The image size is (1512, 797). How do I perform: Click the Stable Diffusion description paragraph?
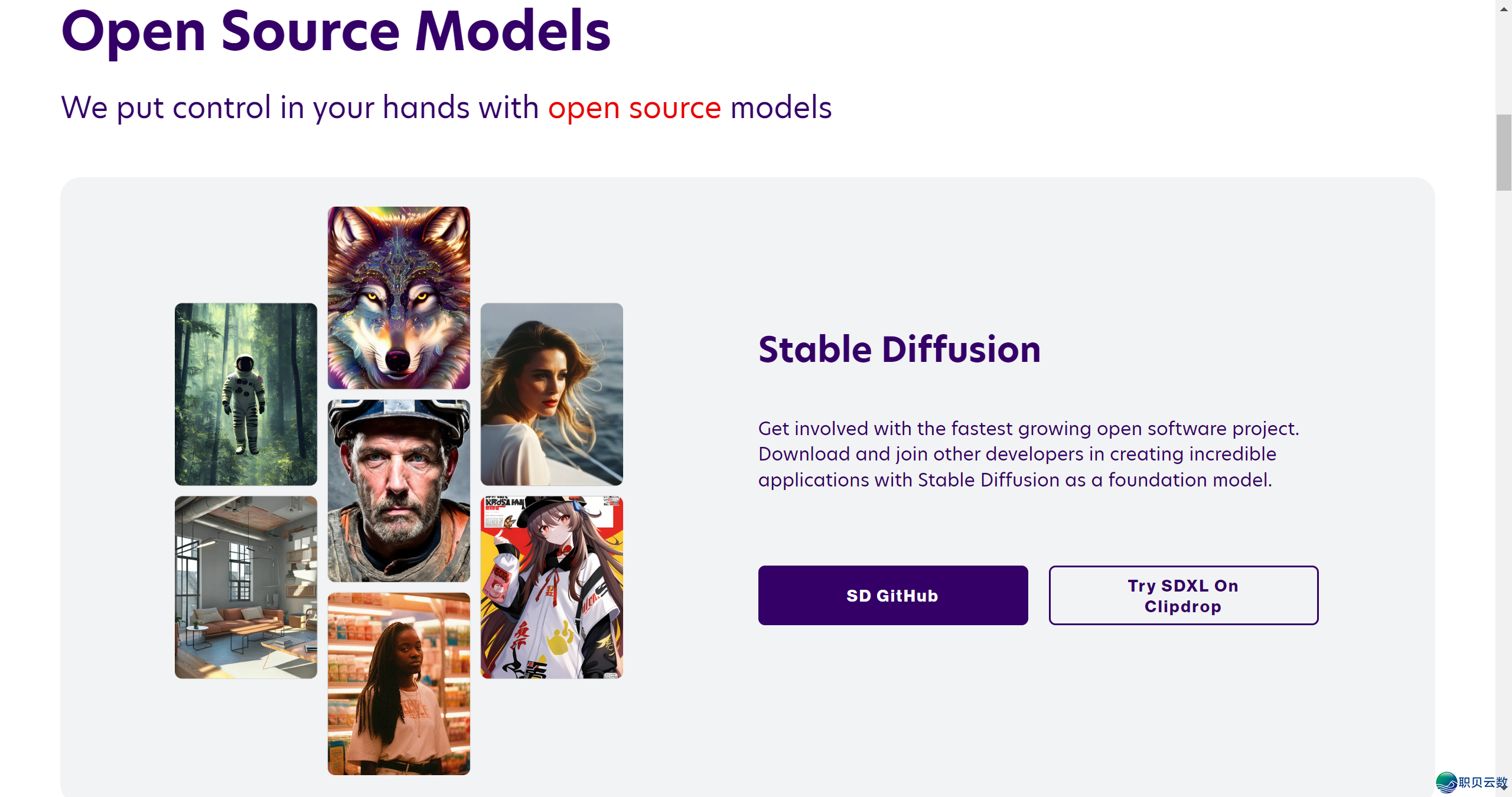[1028, 454]
